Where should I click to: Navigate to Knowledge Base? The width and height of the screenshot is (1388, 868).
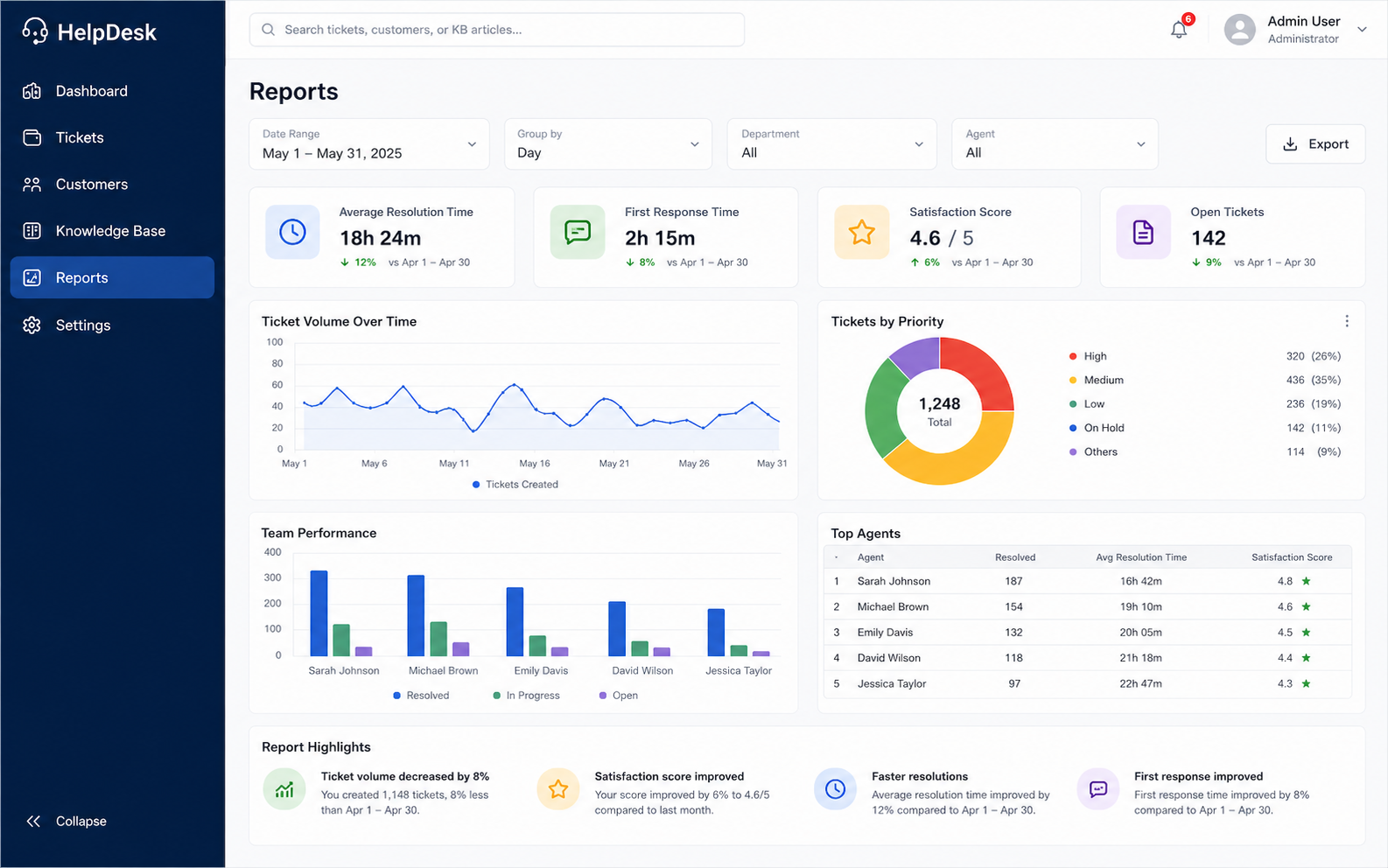point(112,231)
